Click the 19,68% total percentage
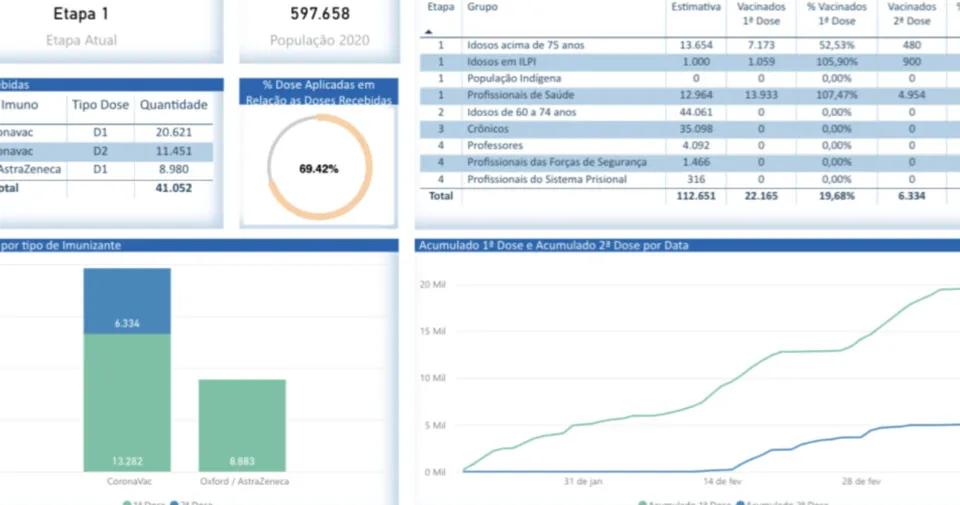This screenshot has height=505, width=960. click(x=836, y=196)
